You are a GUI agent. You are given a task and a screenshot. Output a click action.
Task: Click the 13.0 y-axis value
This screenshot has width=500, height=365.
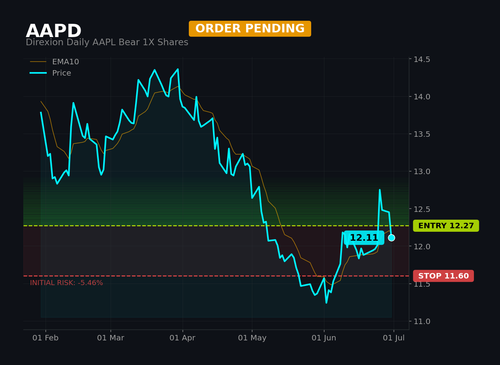click(422, 171)
